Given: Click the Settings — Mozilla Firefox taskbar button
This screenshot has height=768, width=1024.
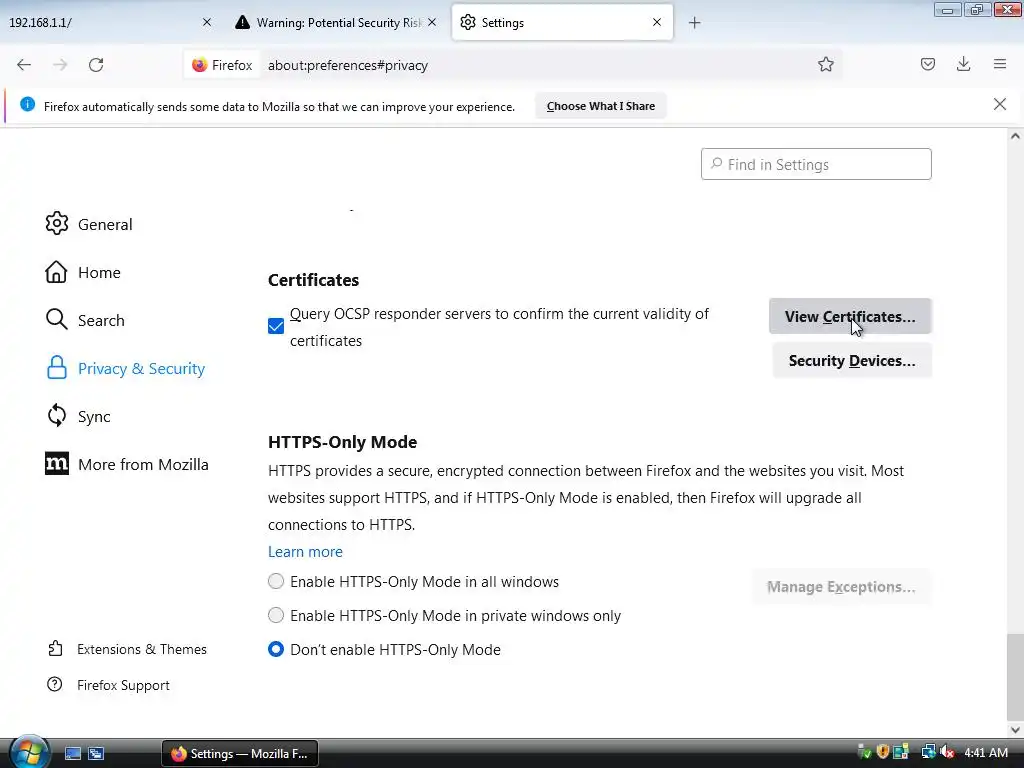Looking at the screenshot, I should (x=240, y=754).
